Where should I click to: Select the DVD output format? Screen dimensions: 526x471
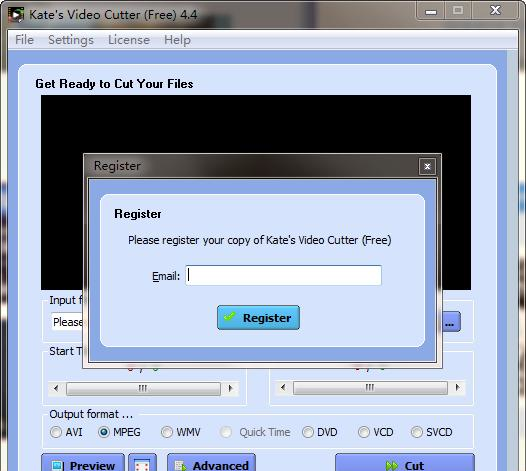pyautogui.click(x=320, y=432)
